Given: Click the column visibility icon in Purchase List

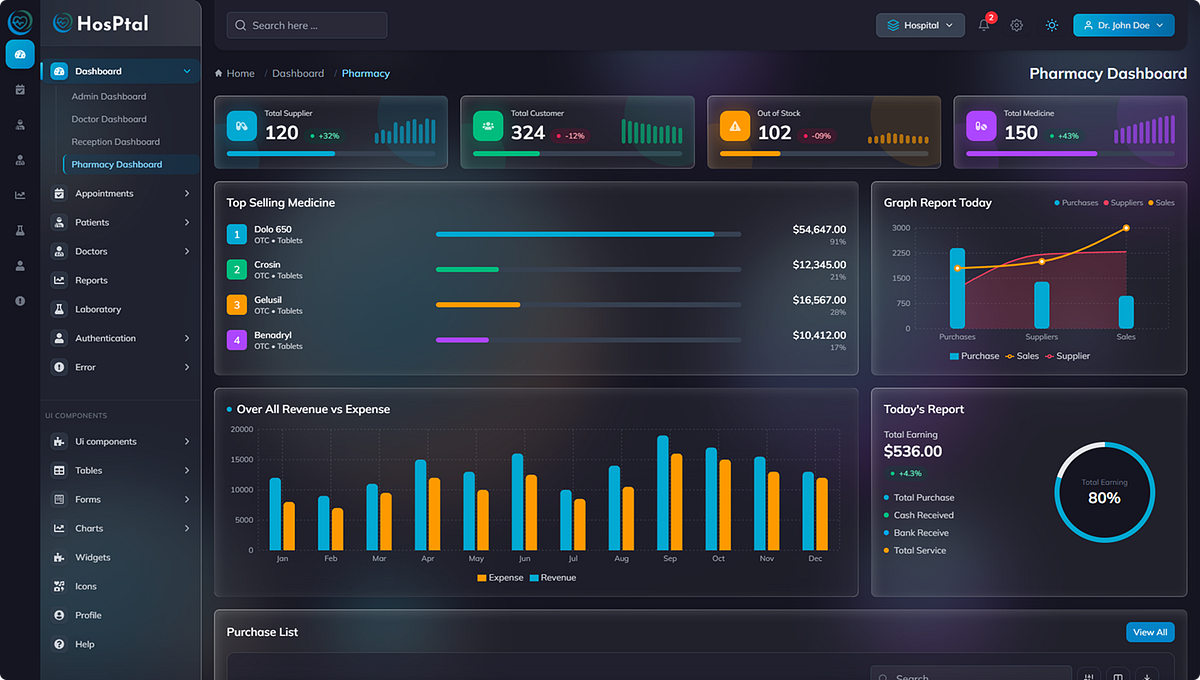Looking at the screenshot, I should pyautogui.click(x=1118, y=677).
